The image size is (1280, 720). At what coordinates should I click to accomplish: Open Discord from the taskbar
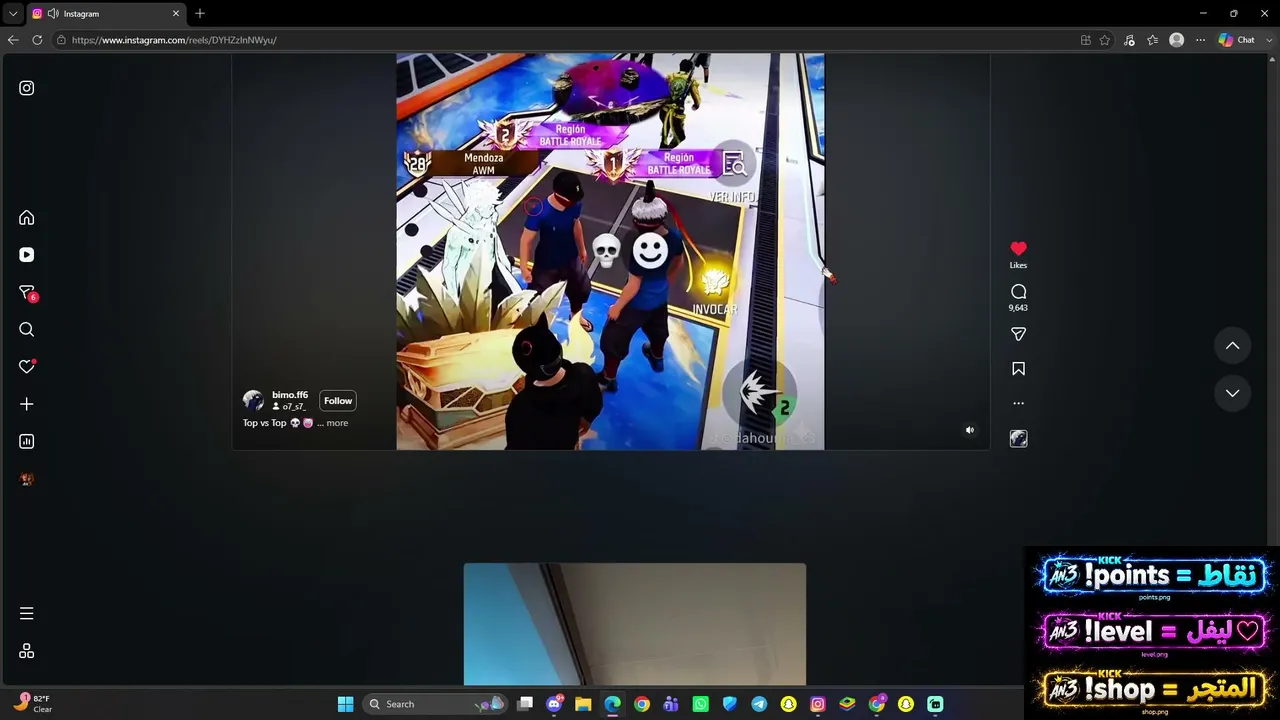coord(555,704)
